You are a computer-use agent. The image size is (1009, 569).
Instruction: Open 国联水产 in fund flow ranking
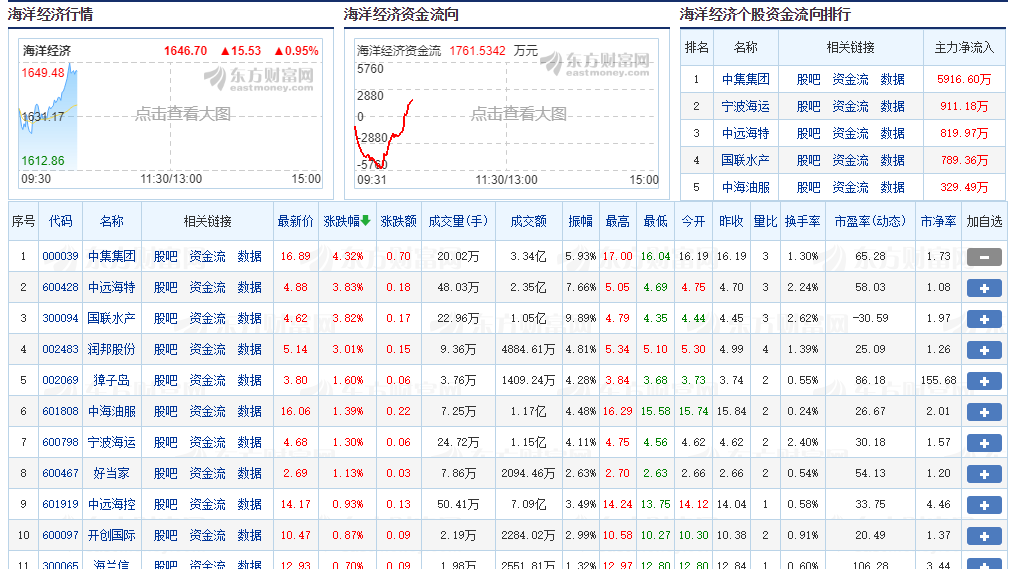[x=745, y=160]
